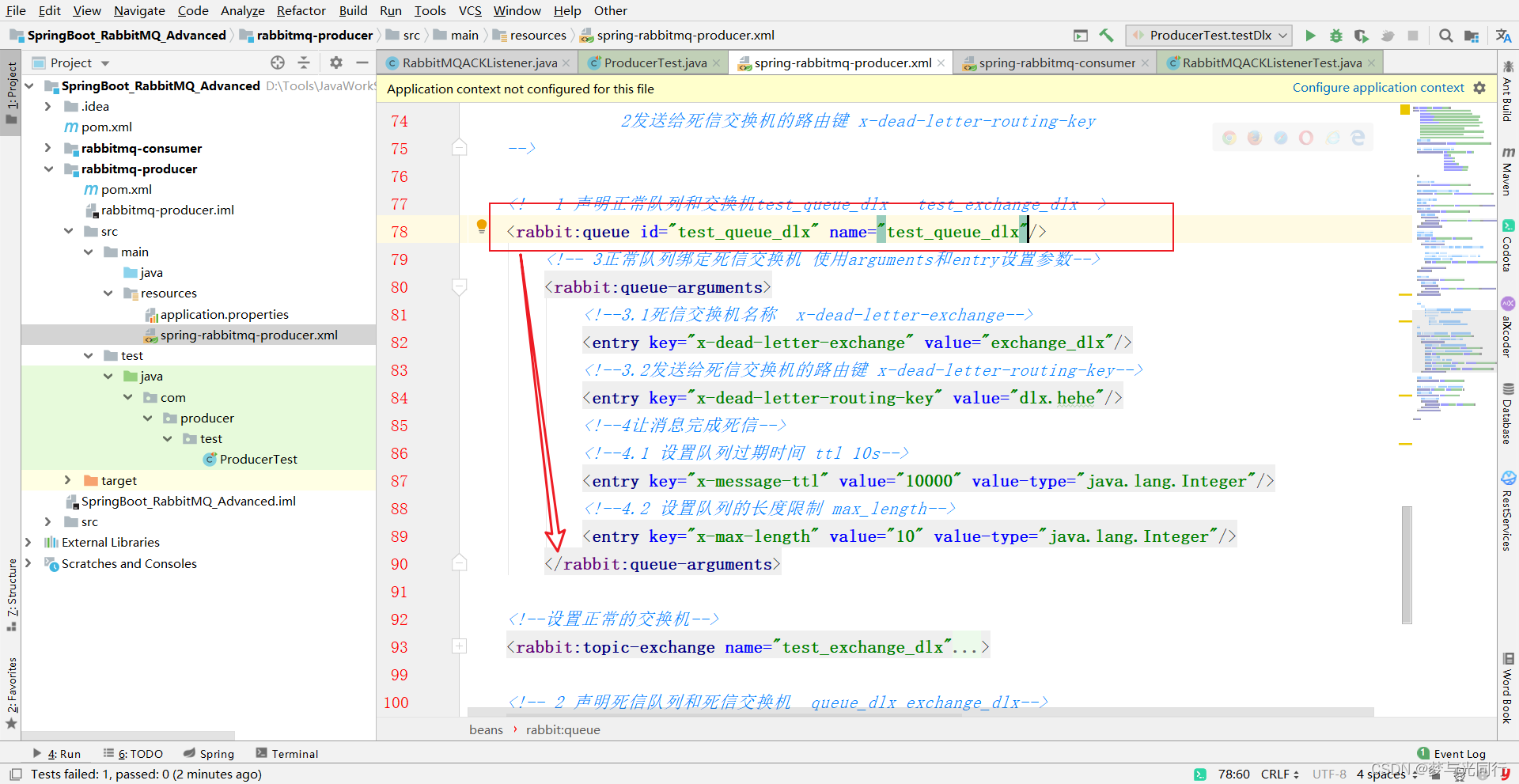Screen dimensions: 1519x784
Task: Toggle tool window bars icon in status bar
Action: [15, 774]
